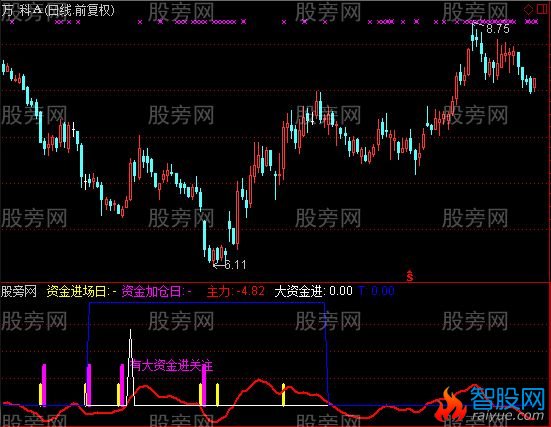Click the red diamond icon at chart corner
551x427 pixels.
(528, 9)
